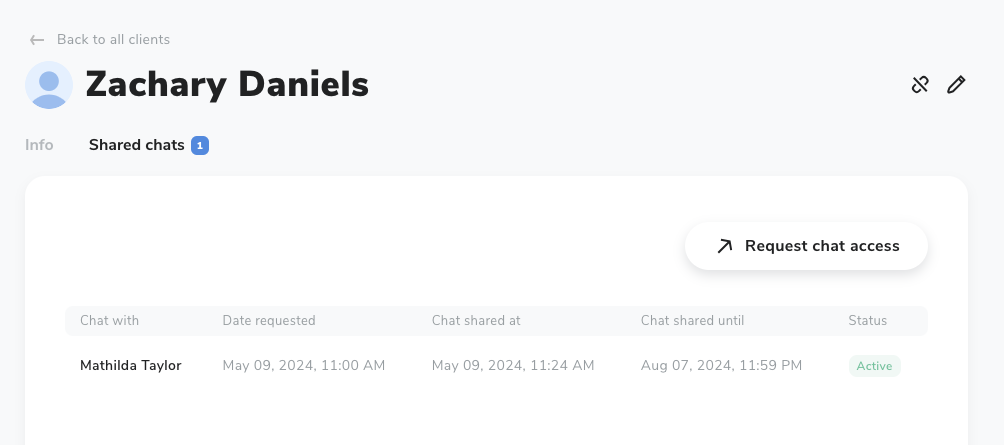Click the Active status badge
The image size is (1004, 445).
(x=875, y=366)
